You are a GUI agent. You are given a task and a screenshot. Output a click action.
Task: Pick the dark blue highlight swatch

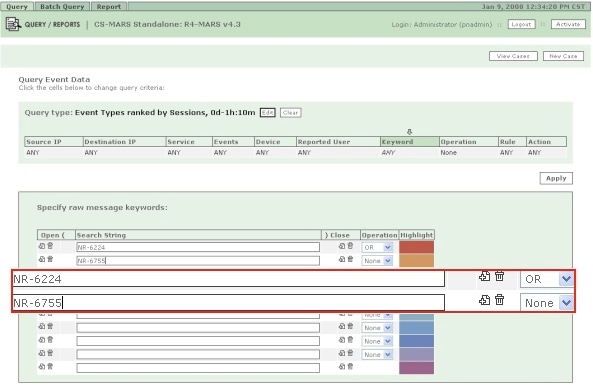[x=416, y=341]
